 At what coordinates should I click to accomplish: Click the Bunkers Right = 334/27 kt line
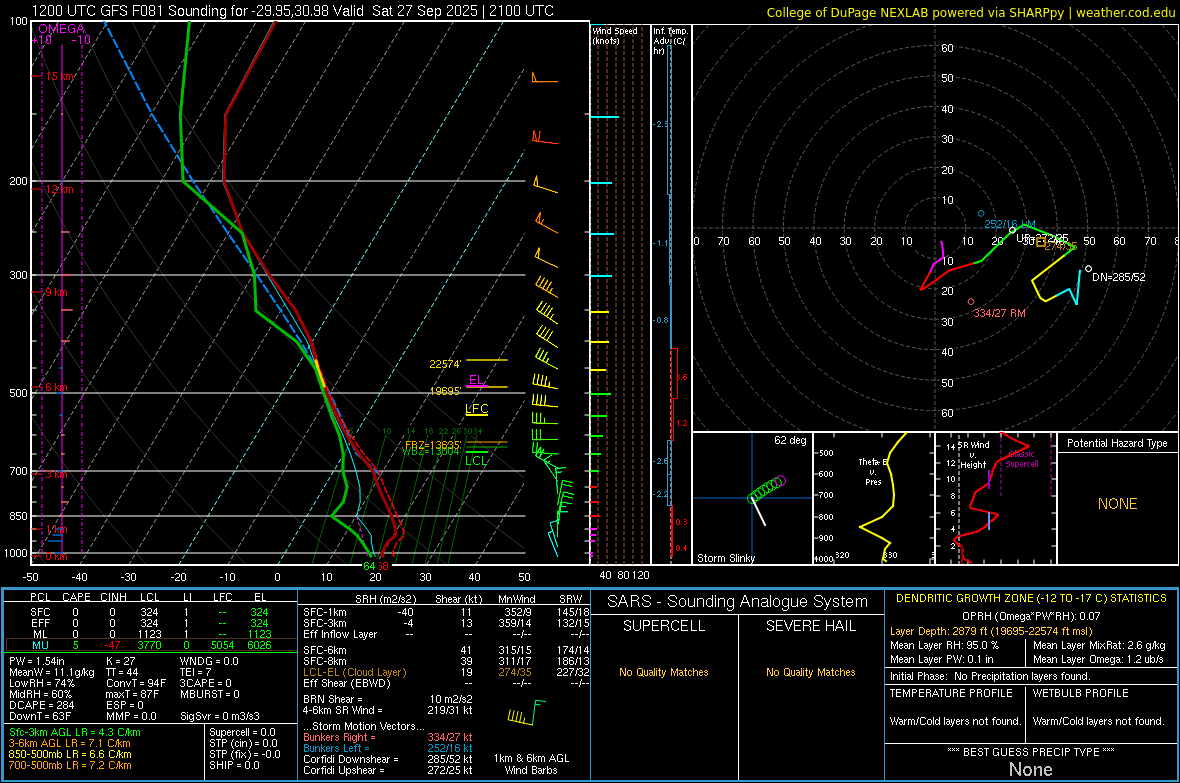click(388, 737)
